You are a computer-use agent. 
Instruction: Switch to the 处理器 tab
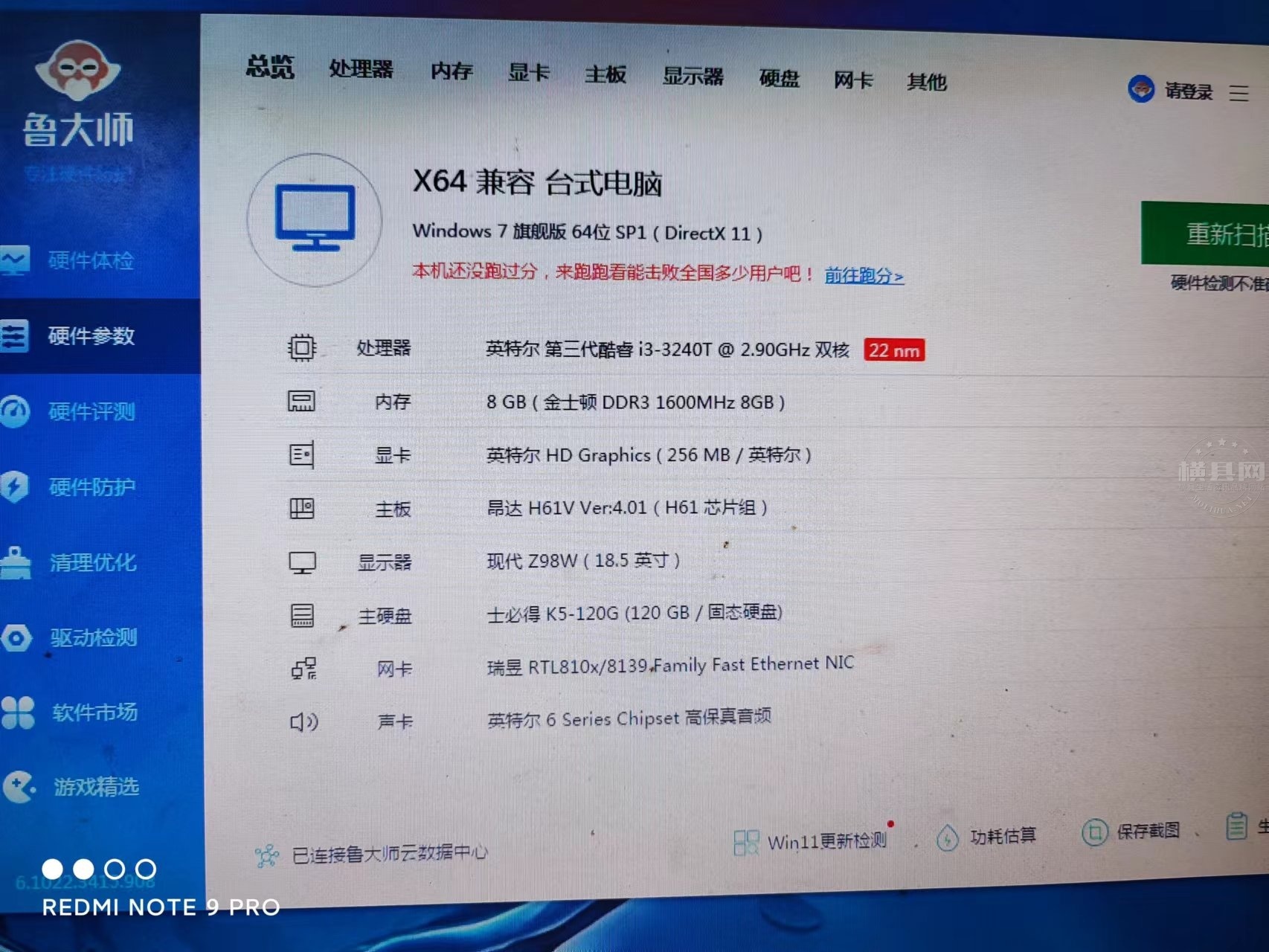coord(361,69)
